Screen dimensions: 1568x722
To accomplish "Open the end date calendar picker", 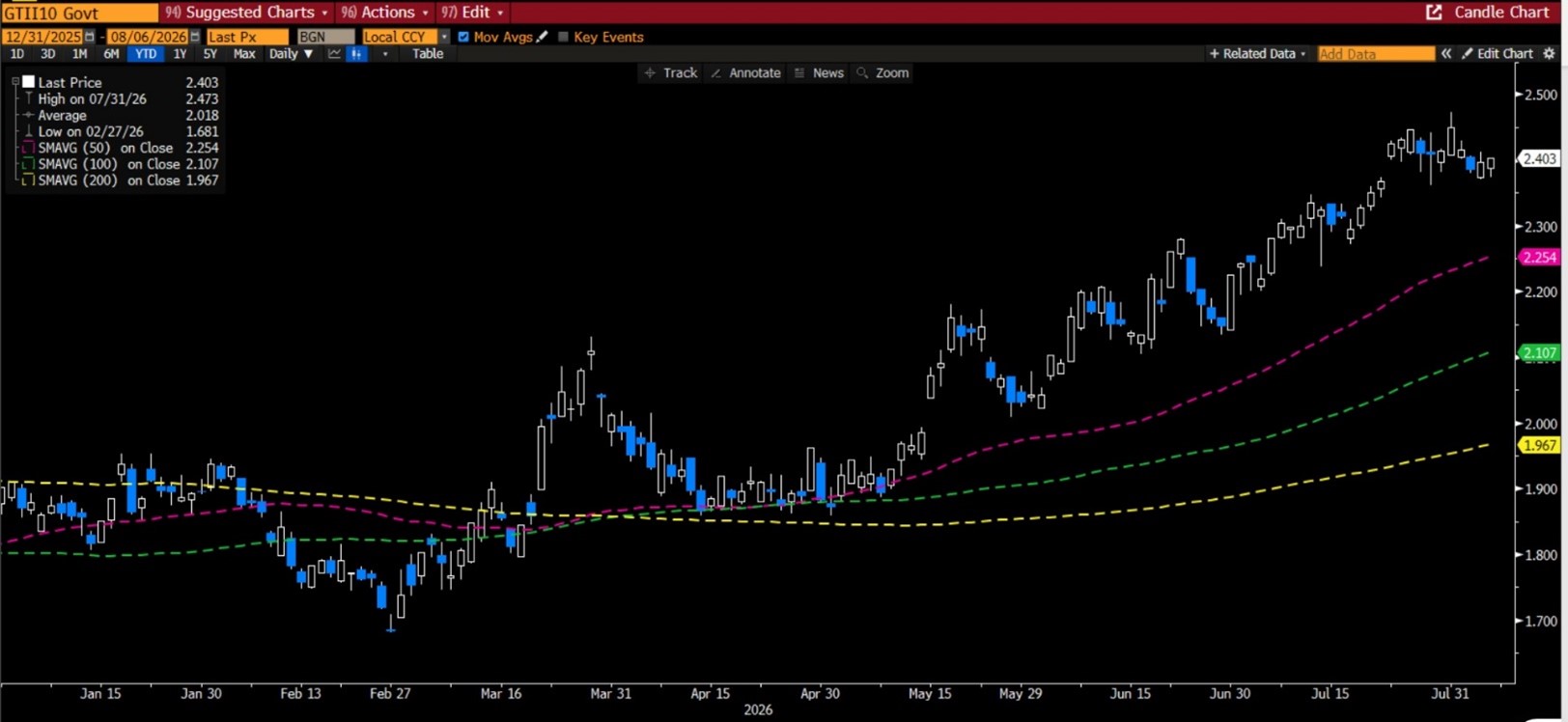I will coord(194,37).
